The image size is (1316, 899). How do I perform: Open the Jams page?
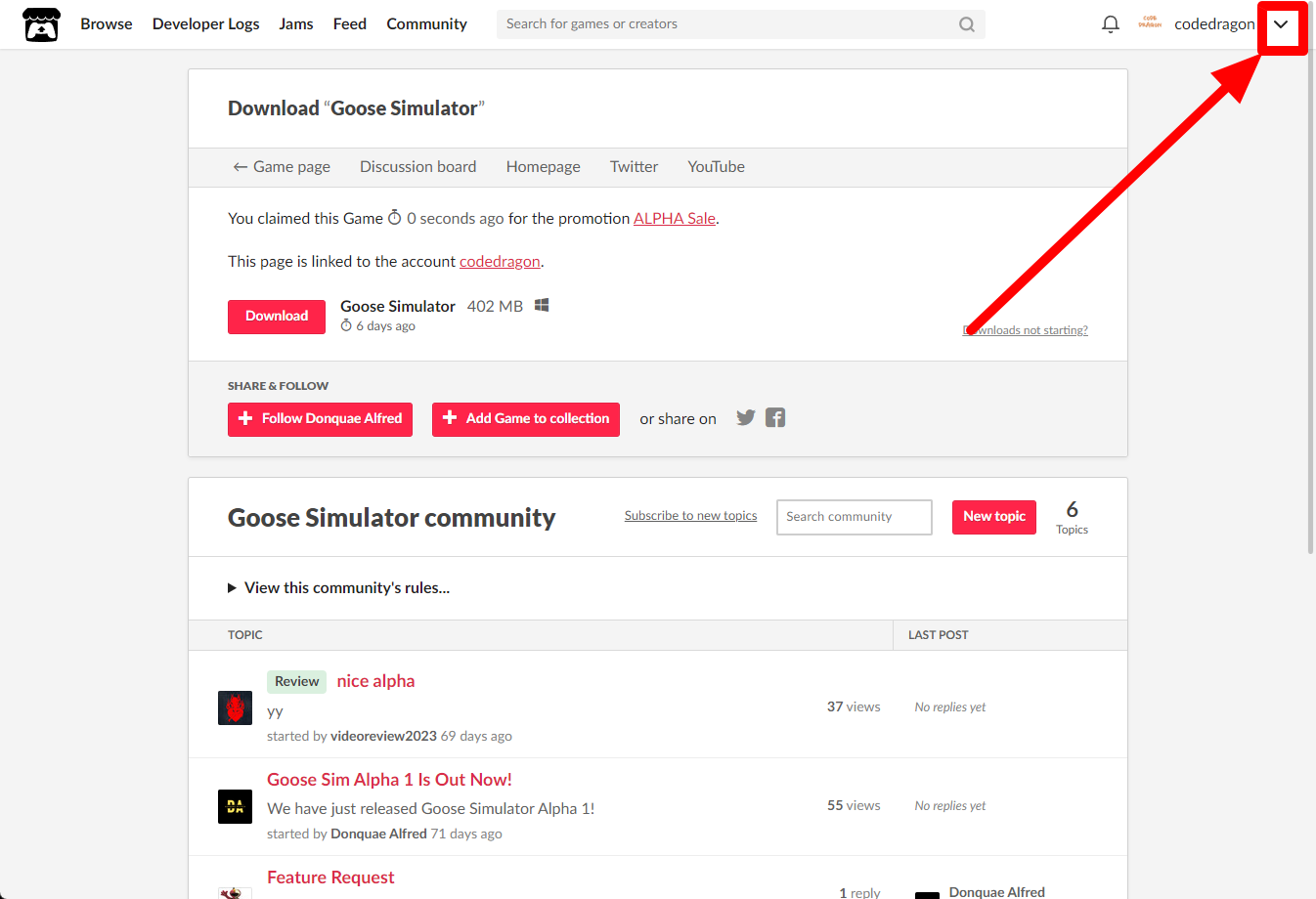(296, 23)
